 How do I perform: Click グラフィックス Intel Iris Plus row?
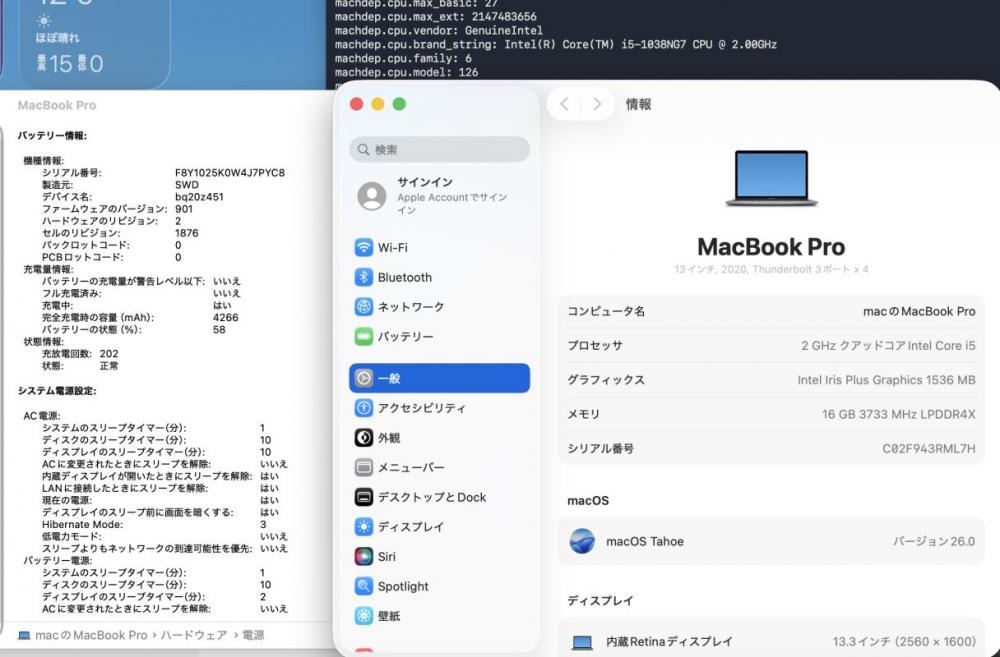(771, 380)
